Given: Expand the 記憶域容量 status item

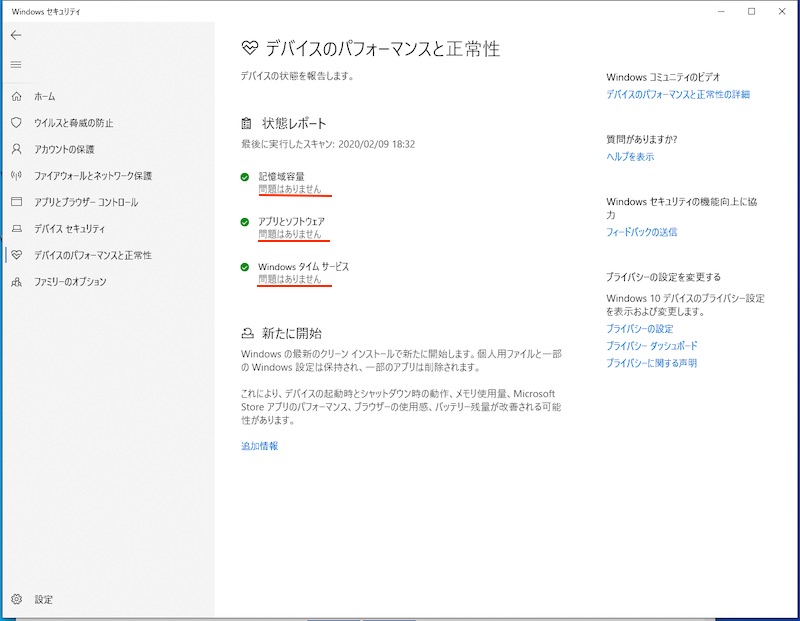Looking at the screenshot, I should (x=288, y=183).
